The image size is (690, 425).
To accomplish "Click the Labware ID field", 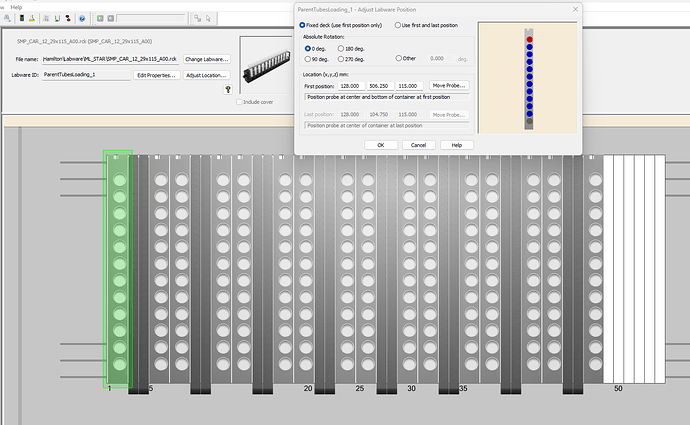I will tap(86, 75).
